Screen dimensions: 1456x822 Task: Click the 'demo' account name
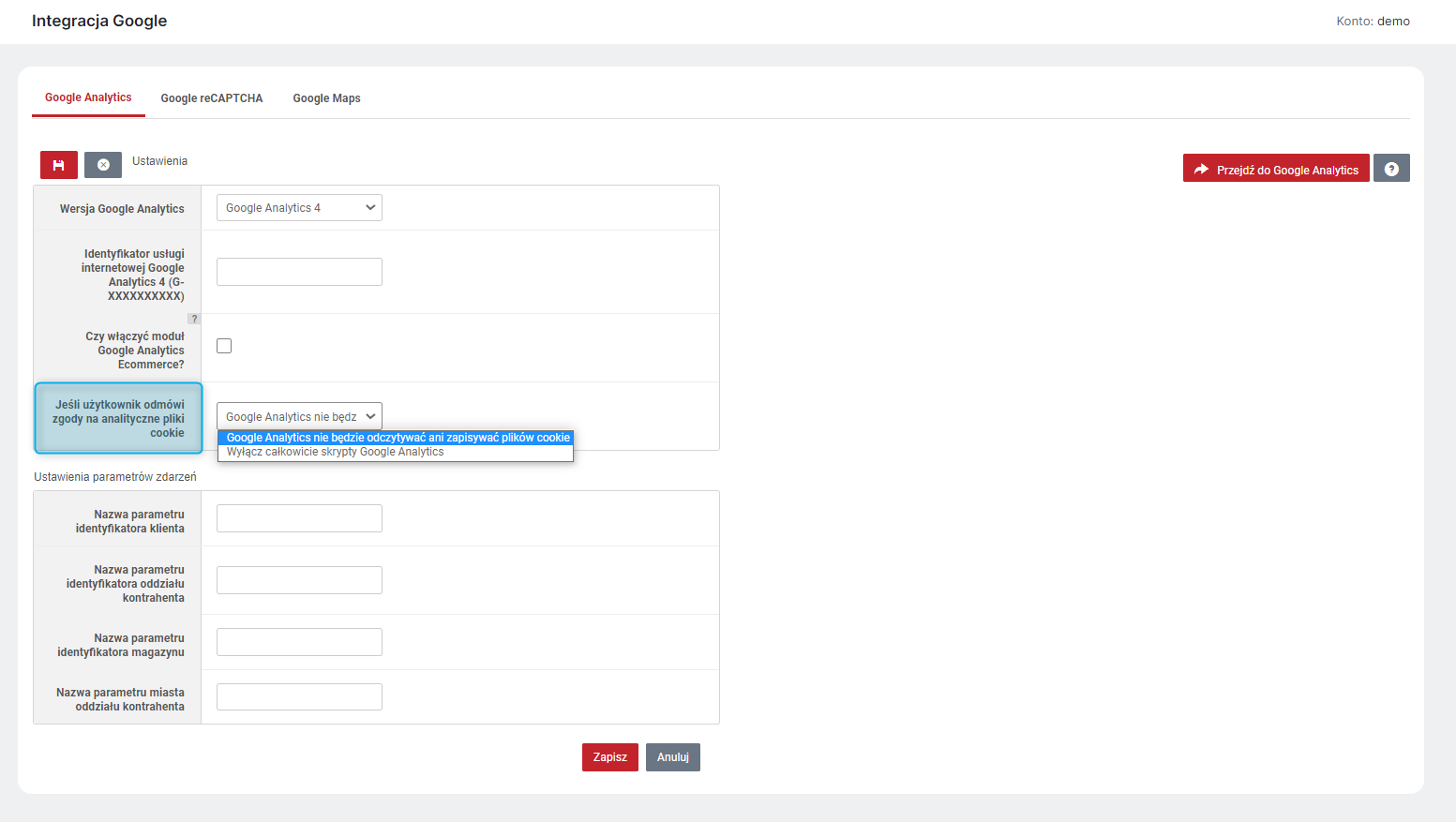[1393, 22]
